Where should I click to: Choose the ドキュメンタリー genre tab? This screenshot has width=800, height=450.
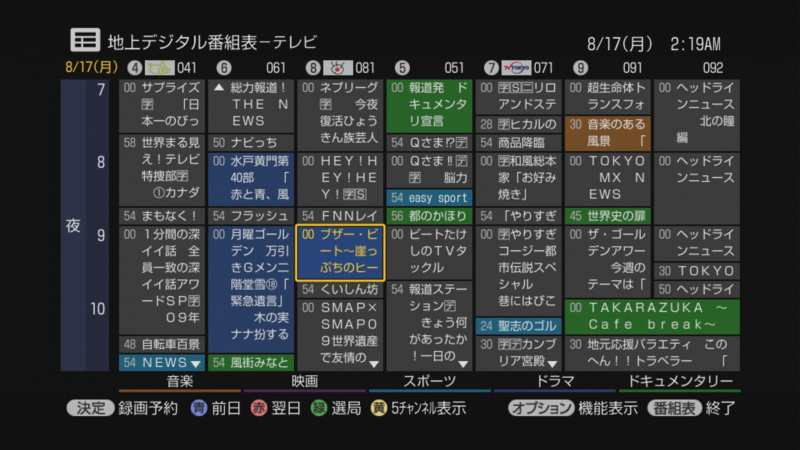tap(680, 382)
